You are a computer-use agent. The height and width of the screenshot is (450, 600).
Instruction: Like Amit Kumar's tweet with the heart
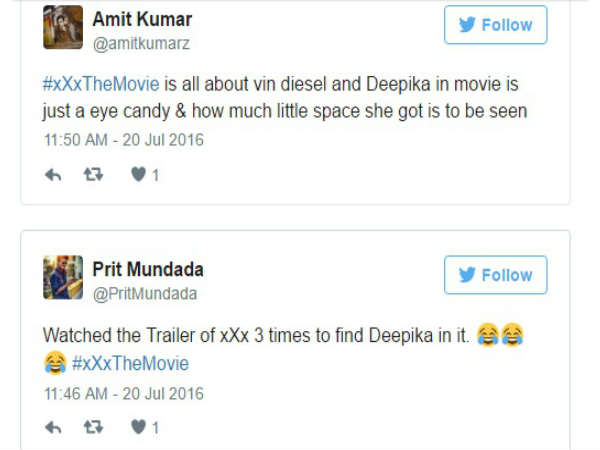pos(139,175)
